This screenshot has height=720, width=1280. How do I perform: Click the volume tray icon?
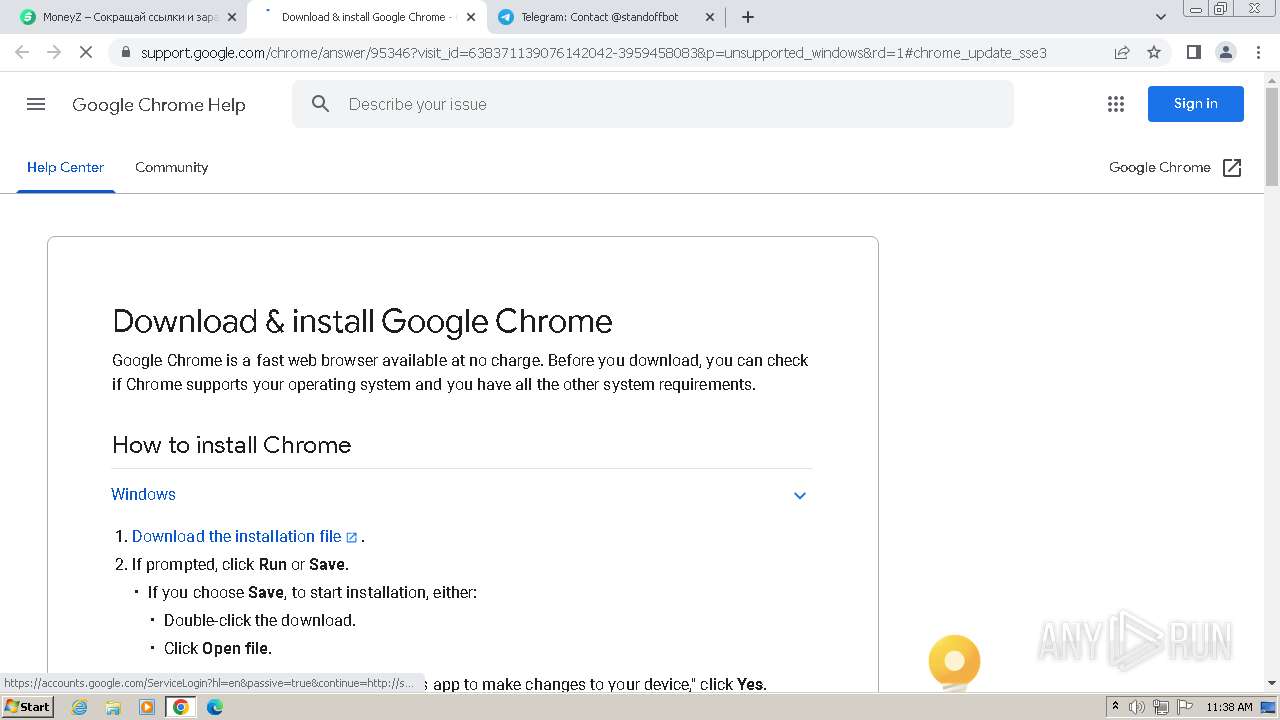click(1137, 707)
